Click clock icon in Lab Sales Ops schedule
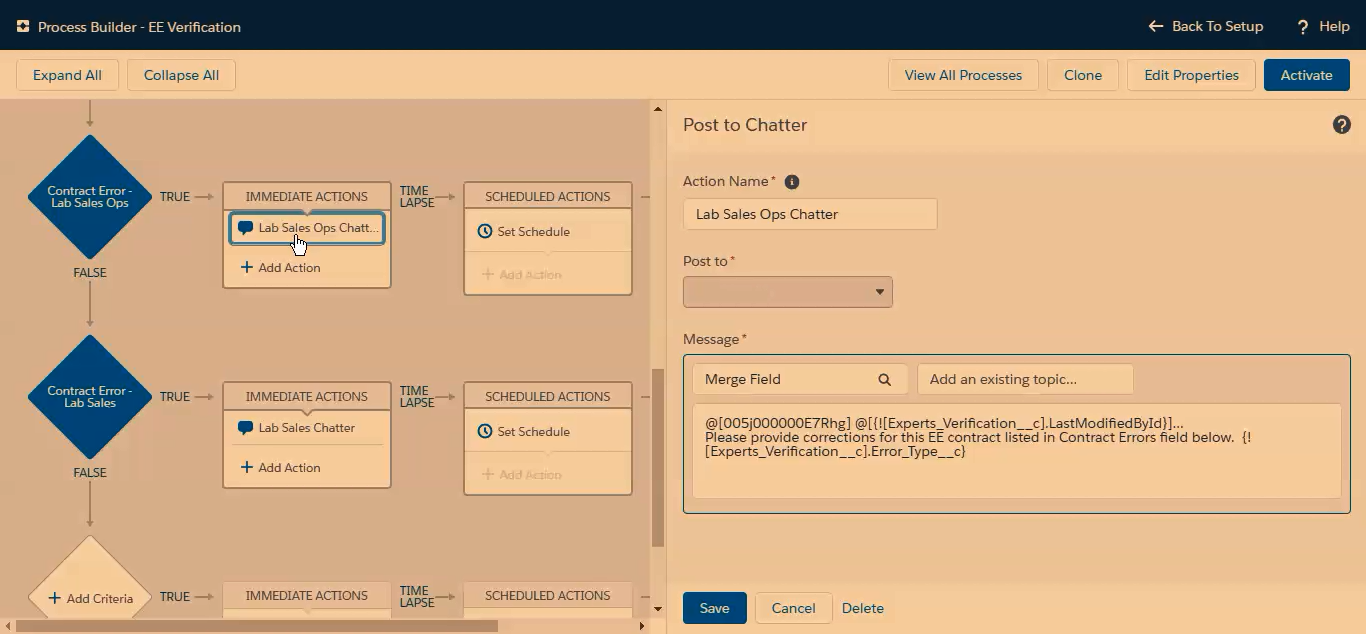The height and width of the screenshot is (634, 1366). pyautogui.click(x=485, y=232)
